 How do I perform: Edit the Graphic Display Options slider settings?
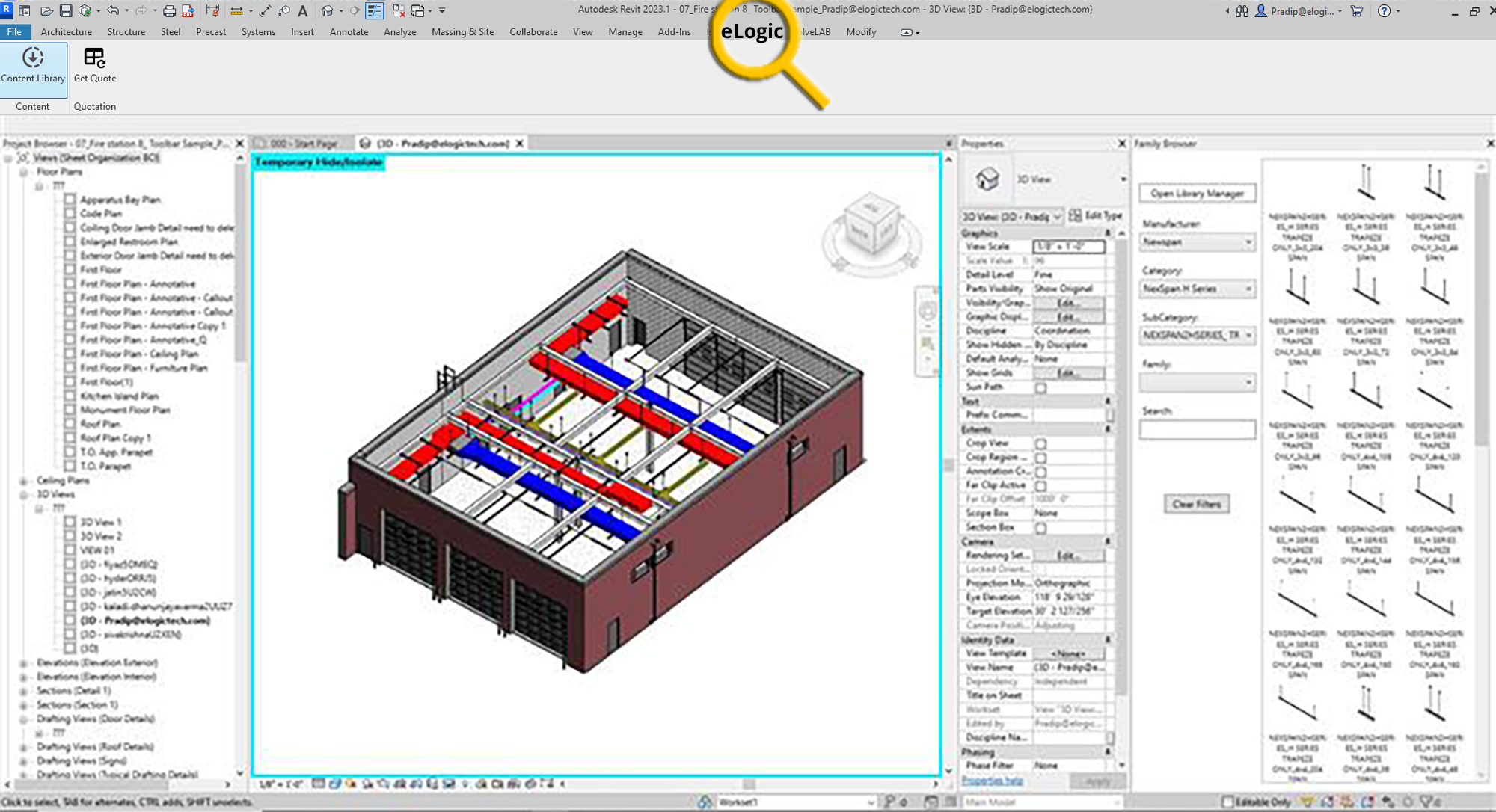tap(1069, 317)
